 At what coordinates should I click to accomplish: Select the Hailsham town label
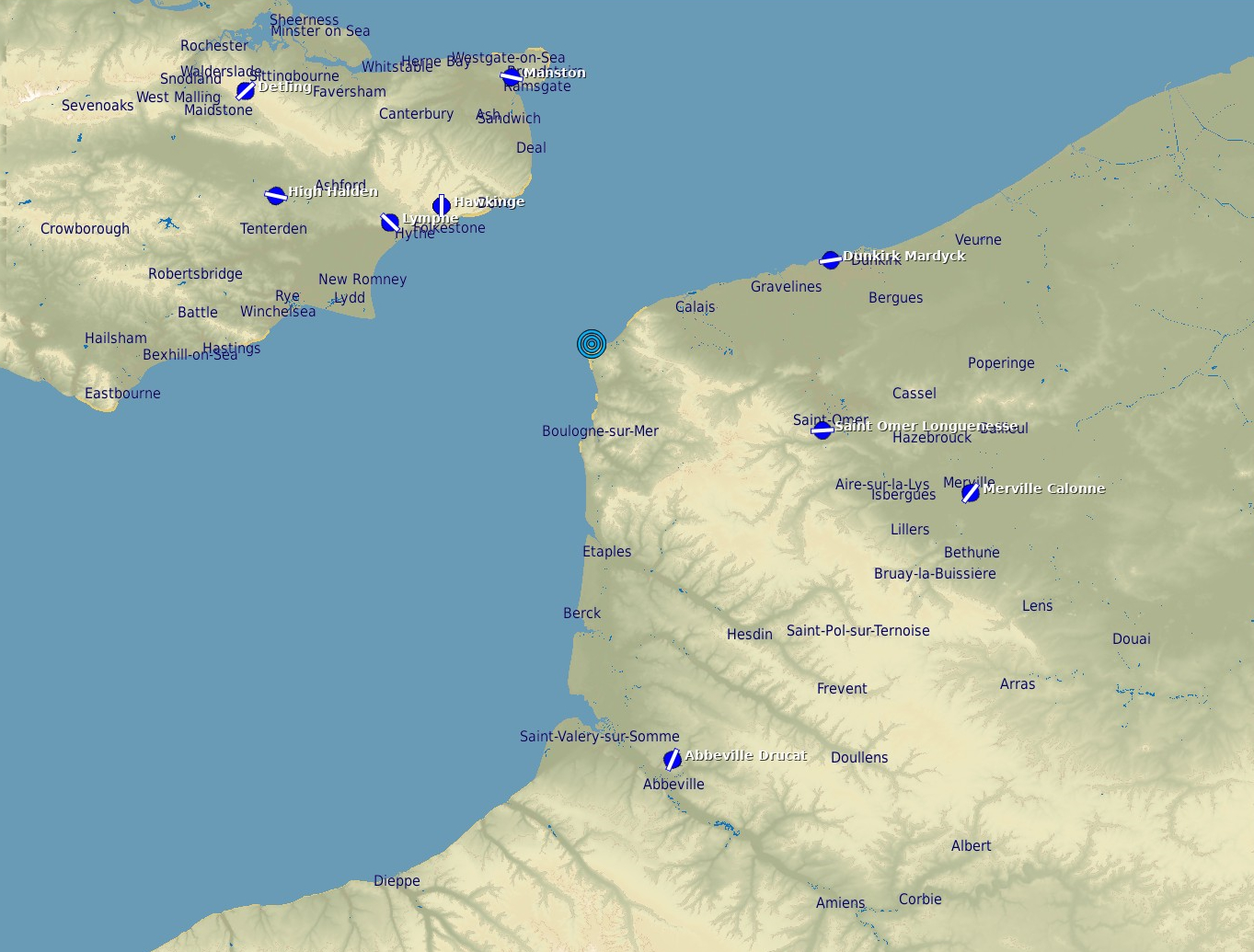115,338
